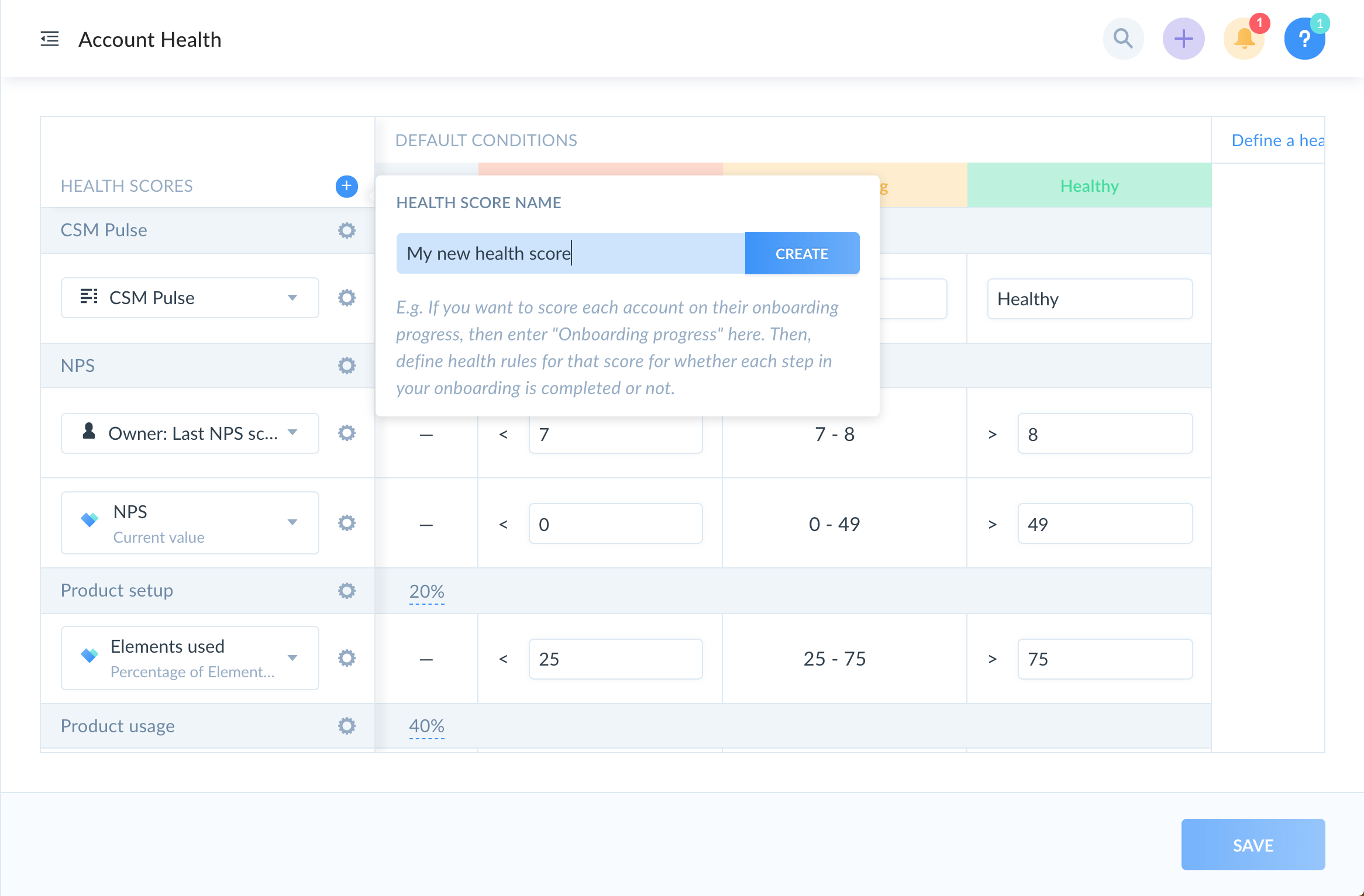Open the help question mark icon
1364x896 pixels.
pyautogui.click(x=1304, y=39)
